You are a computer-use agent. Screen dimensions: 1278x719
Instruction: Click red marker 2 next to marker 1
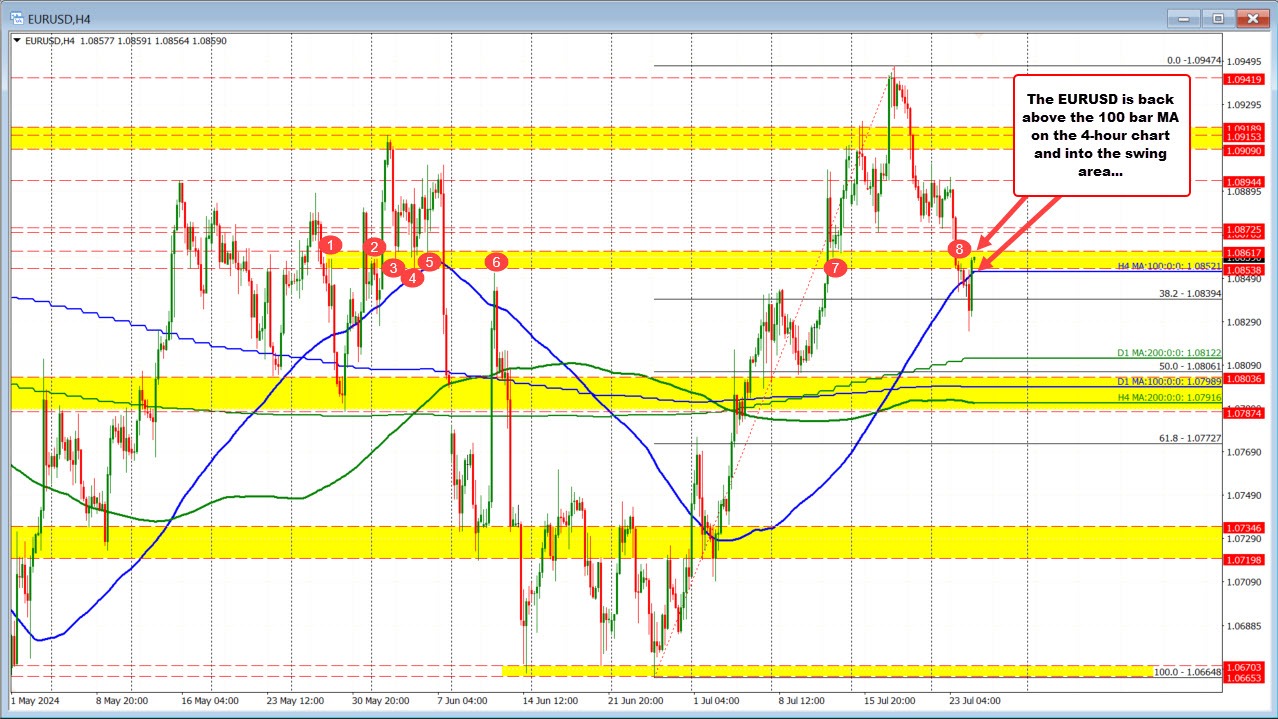pyautogui.click(x=374, y=245)
